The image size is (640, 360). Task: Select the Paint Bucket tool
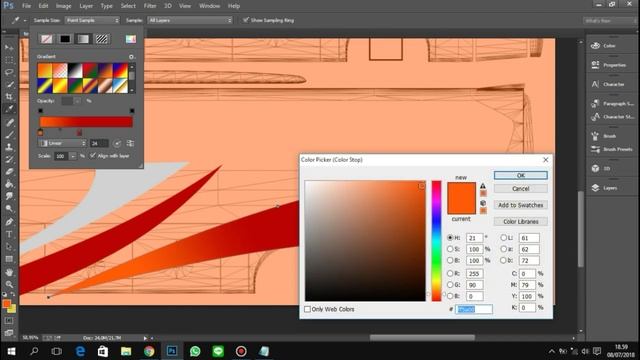pyautogui.click(x=9, y=184)
